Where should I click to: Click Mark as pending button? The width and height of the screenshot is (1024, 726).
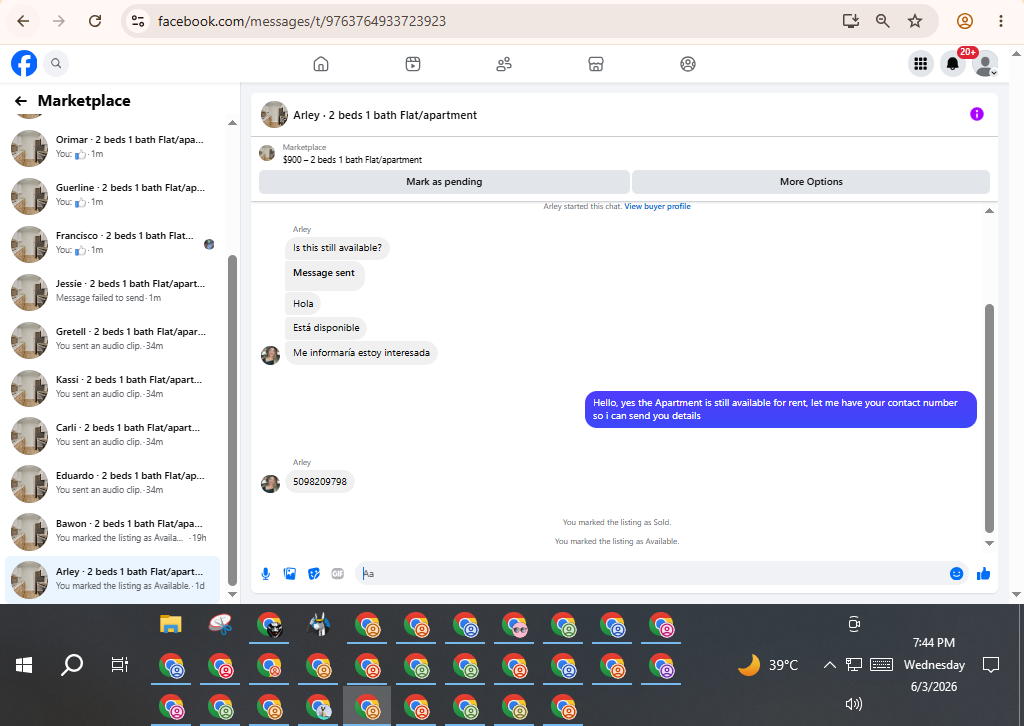click(x=444, y=182)
